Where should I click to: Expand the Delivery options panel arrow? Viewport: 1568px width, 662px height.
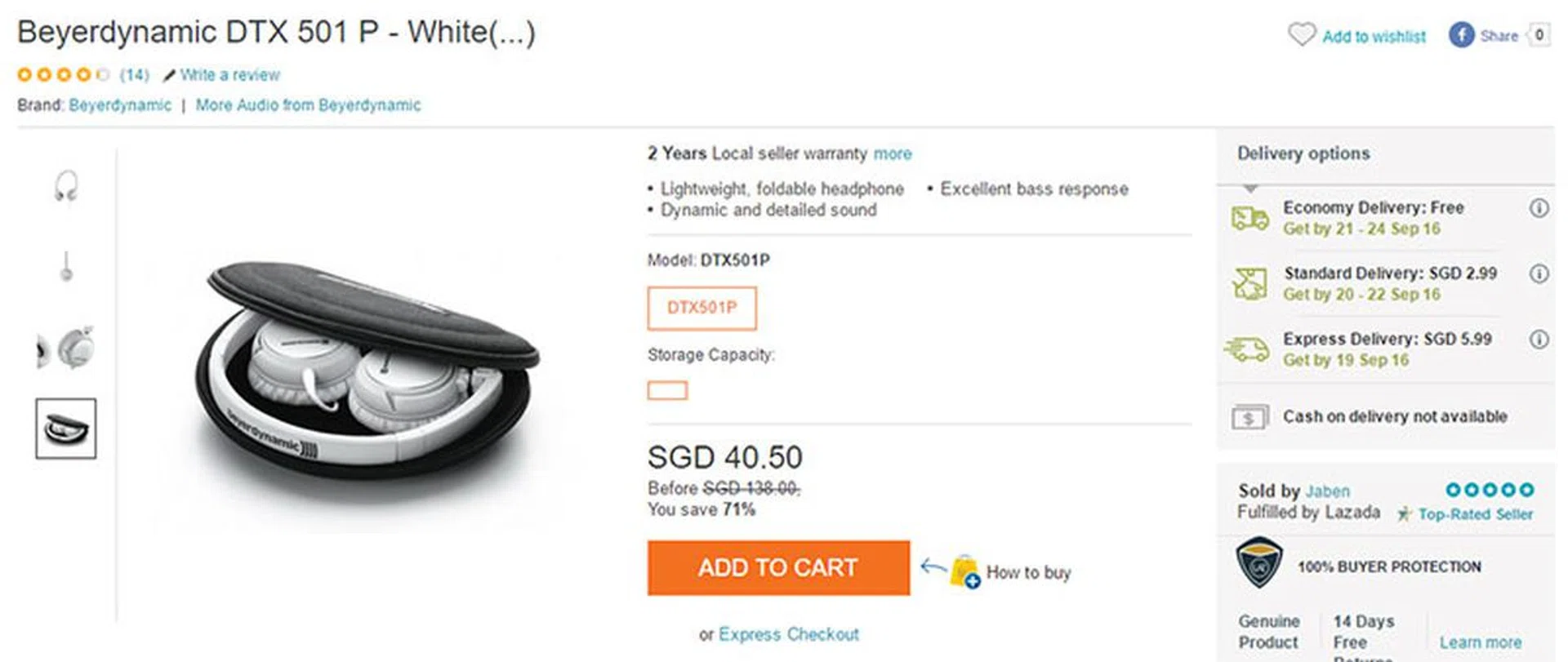coord(1249,189)
